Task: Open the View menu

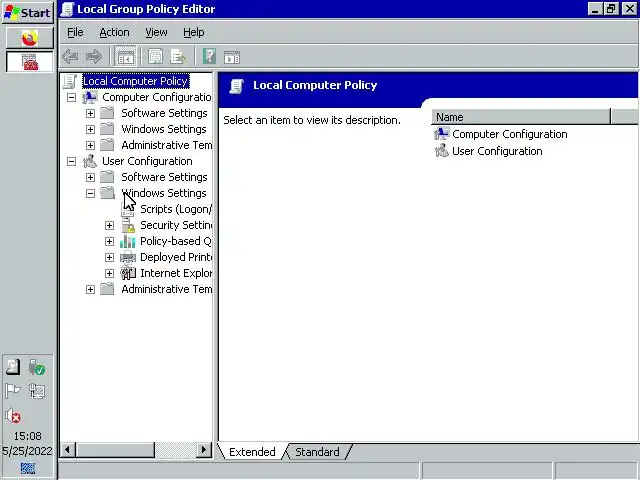Action: (156, 32)
